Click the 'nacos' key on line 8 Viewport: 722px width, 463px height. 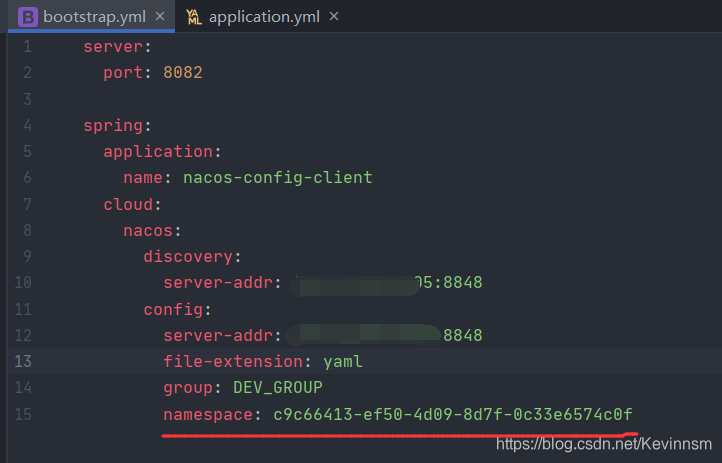click(x=148, y=231)
